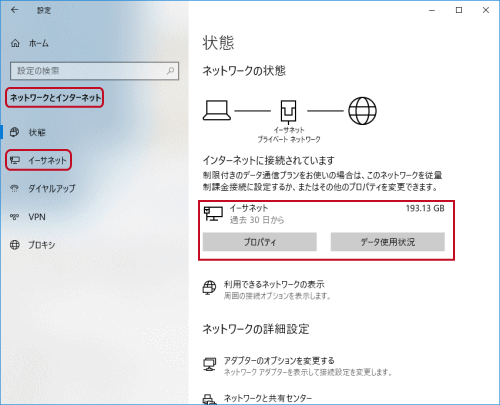500x405 pixels.
Task: Open the ホーム home page
Action: pos(39,43)
